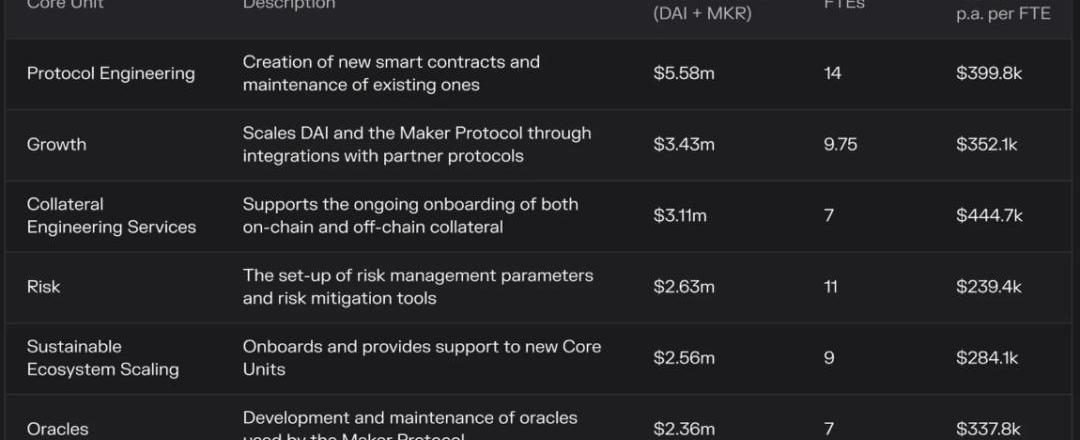
Task: Click the $284.1k per FTE figure
Action: coord(987,358)
